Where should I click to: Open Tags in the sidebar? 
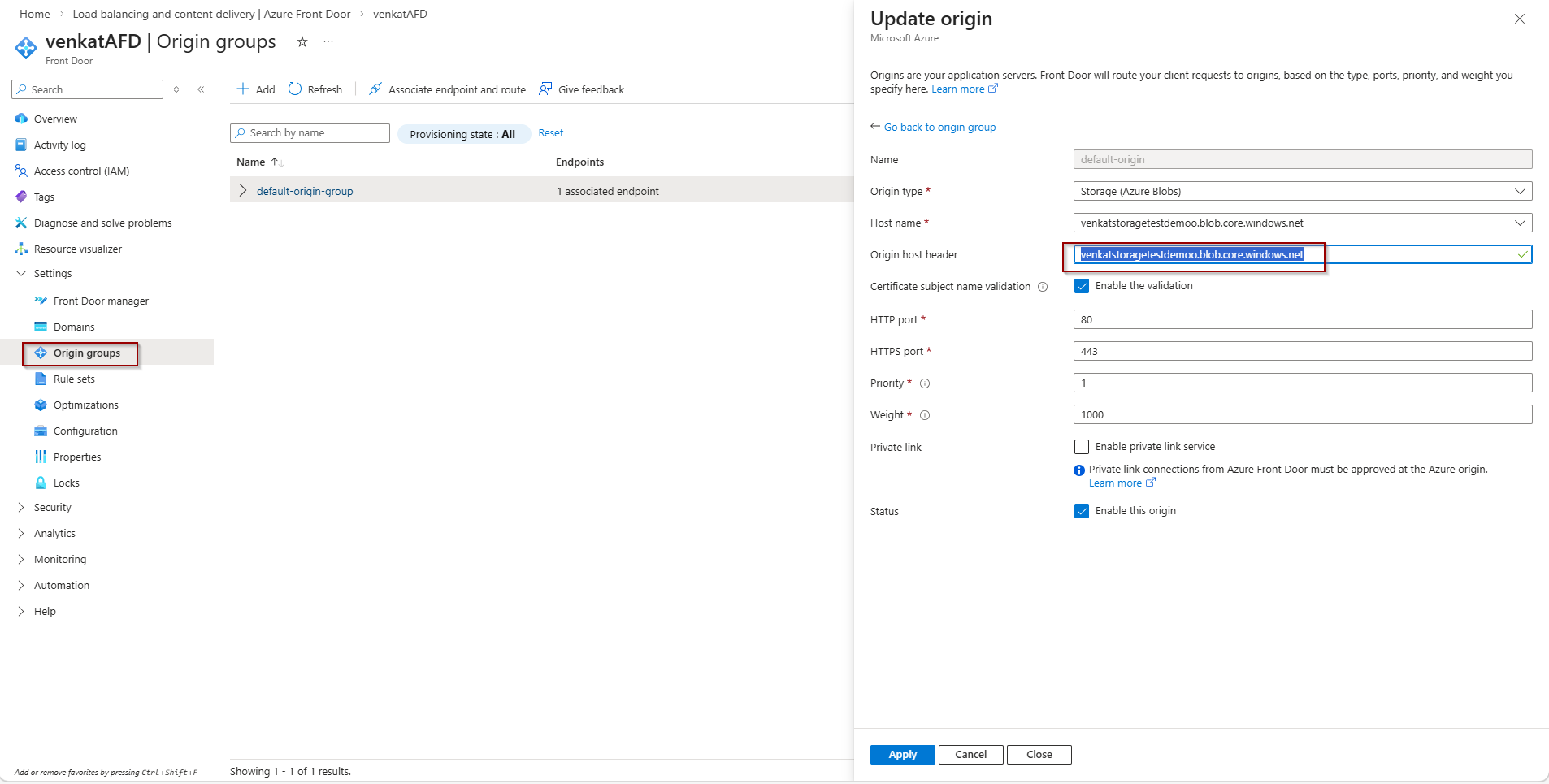[x=44, y=197]
